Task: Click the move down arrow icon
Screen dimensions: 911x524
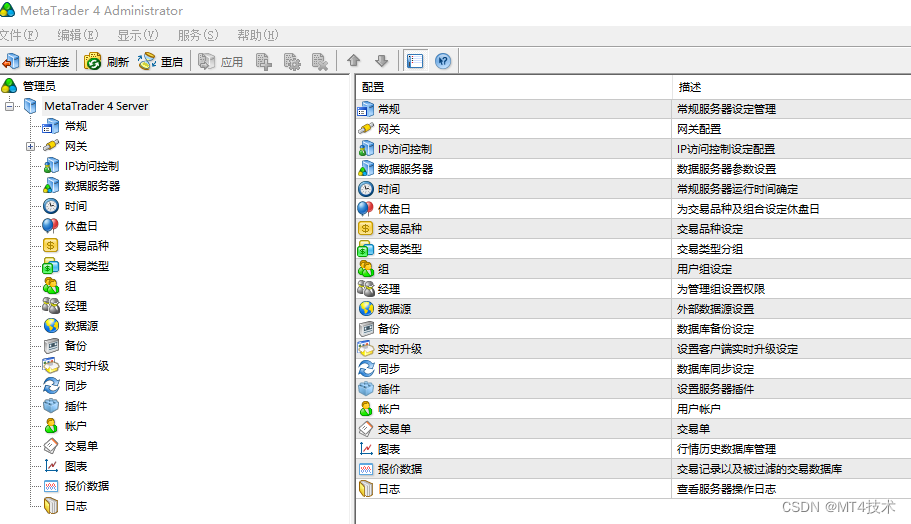Action: point(382,60)
